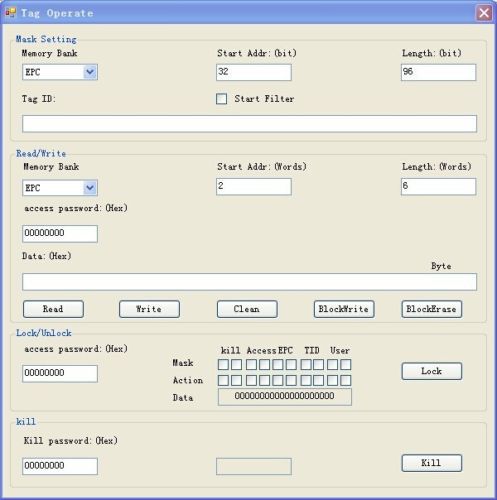This screenshot has height=500, width=497.
Task: Check the first TID Mask checkbox
Action: 306,364
